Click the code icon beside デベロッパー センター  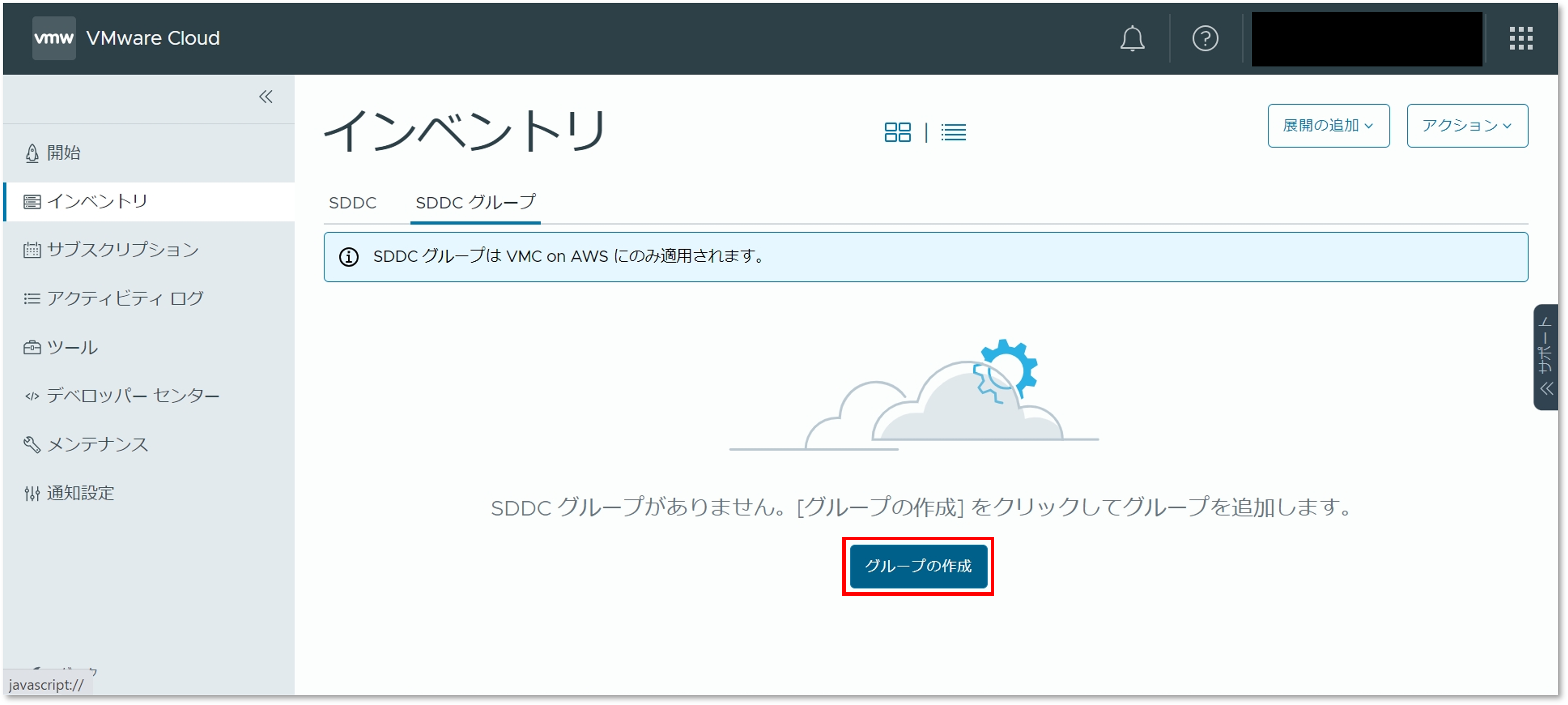pos(32,396)
